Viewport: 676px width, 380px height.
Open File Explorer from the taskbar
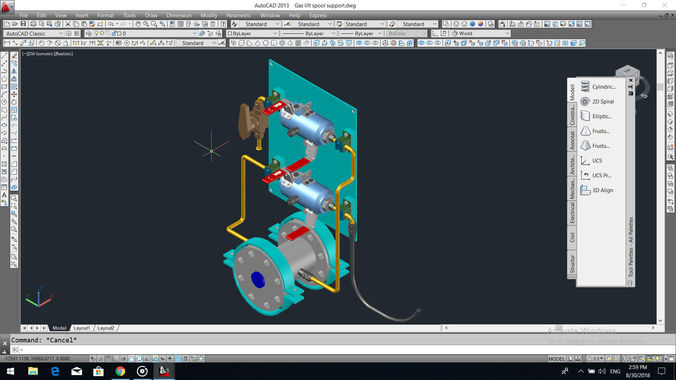(x=33, y=371)
